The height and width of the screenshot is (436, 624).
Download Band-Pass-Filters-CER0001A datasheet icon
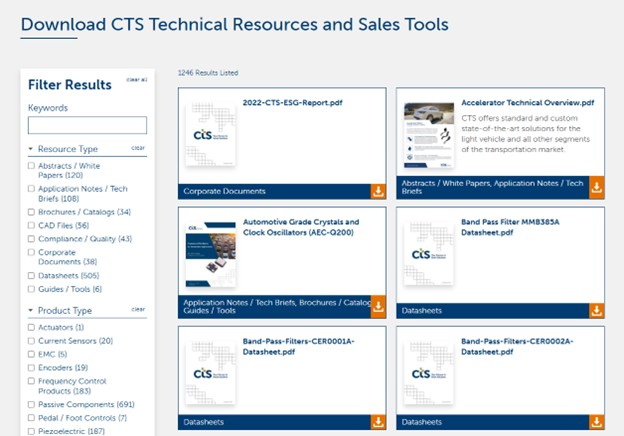coord(378,422)
